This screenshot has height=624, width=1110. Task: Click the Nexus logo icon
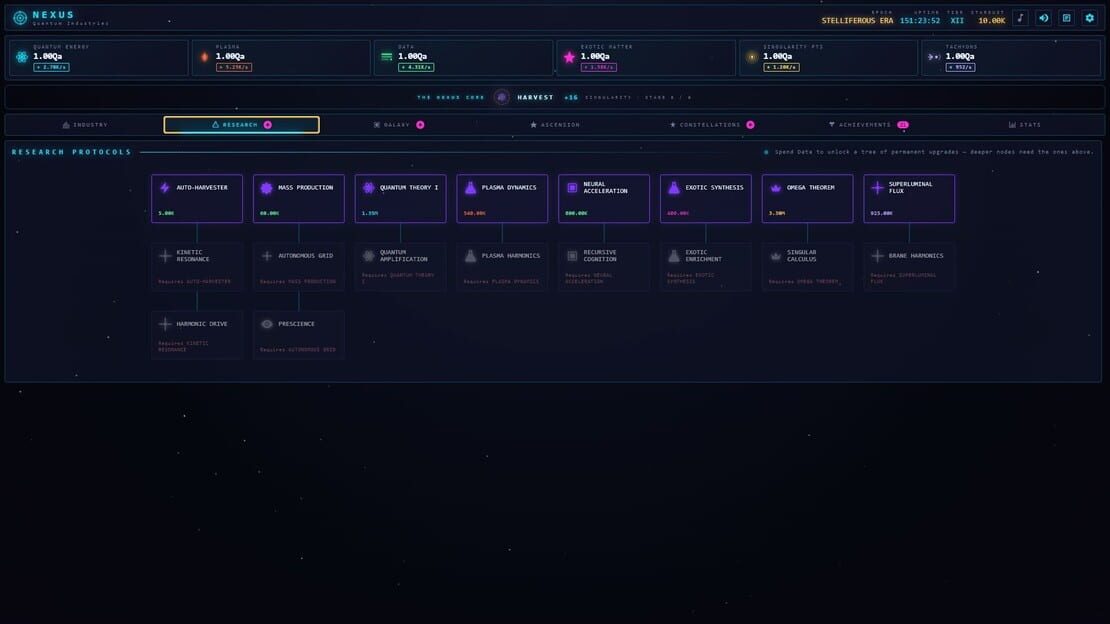tap(20, 18)
